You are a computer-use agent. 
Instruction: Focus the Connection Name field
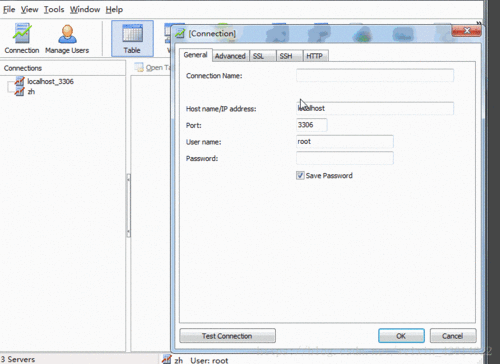coord(375,75)
